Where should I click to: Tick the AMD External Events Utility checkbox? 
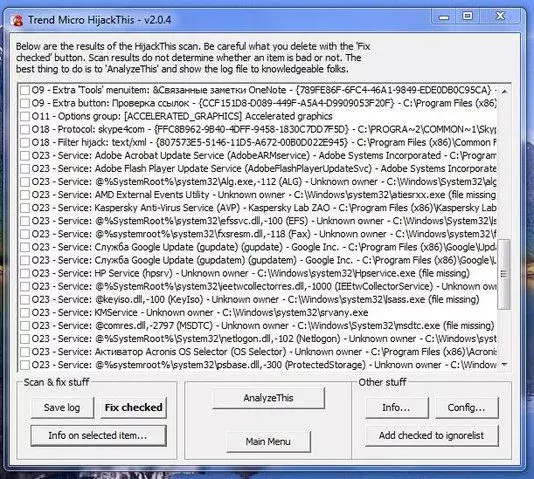25,195
